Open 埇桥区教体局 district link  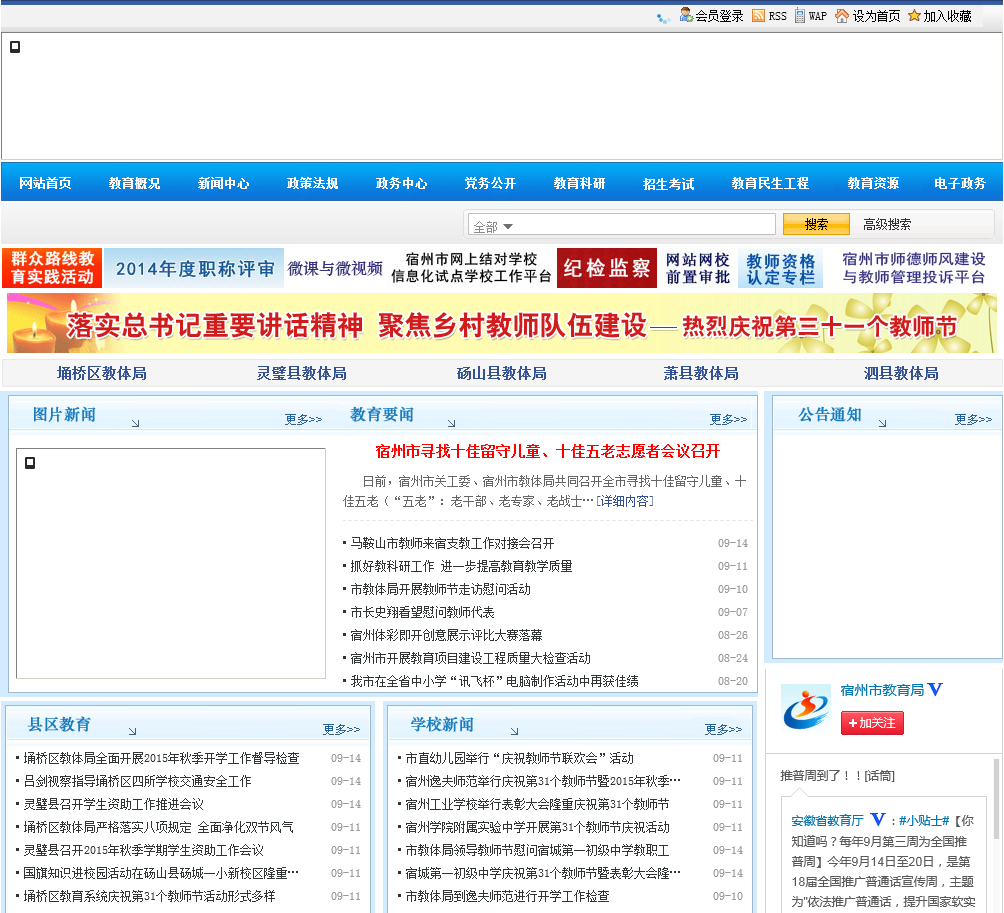pyautogui.click(x=101, y=373)
